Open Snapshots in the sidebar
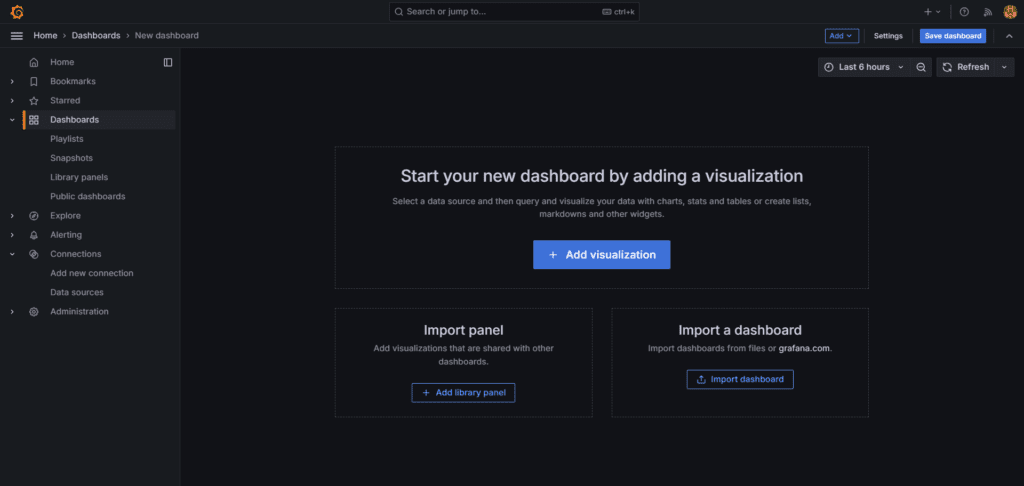This screenshot has width=1024, height=486. 71,158
